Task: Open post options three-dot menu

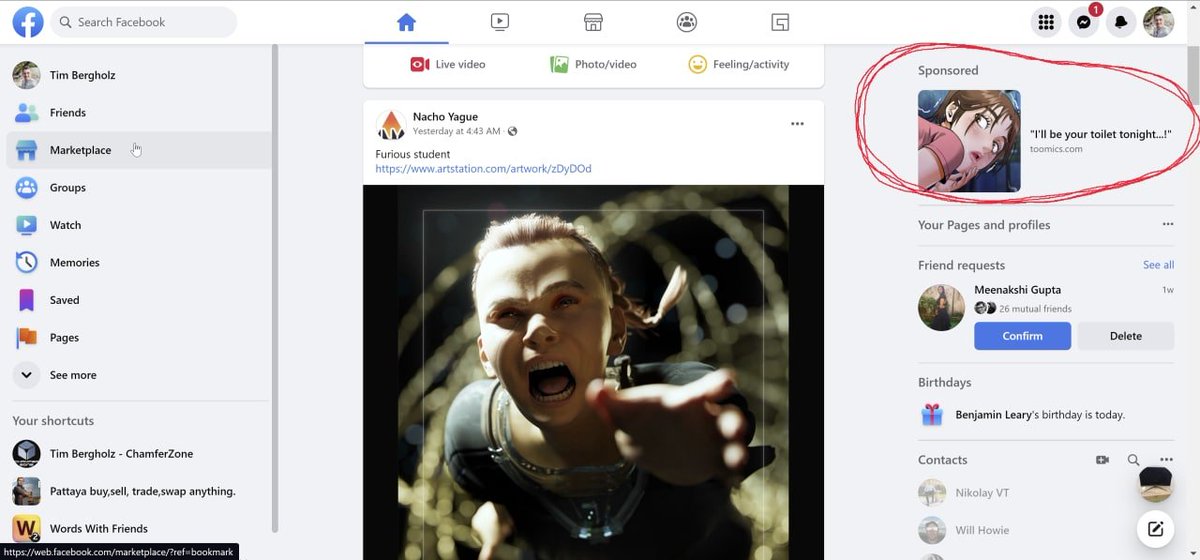Action: coord(797,124)
